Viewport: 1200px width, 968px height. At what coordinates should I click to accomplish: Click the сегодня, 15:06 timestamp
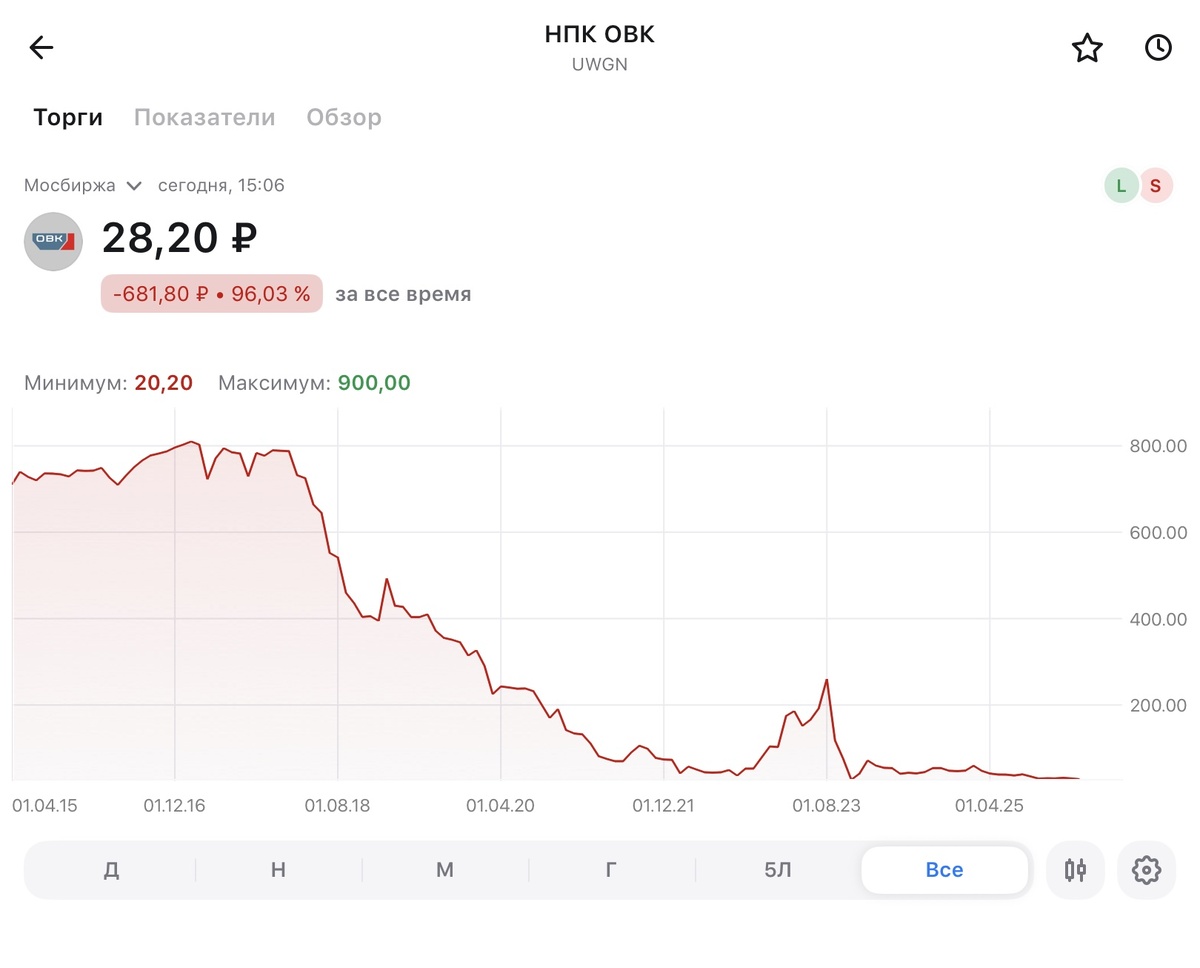point(221,185)
